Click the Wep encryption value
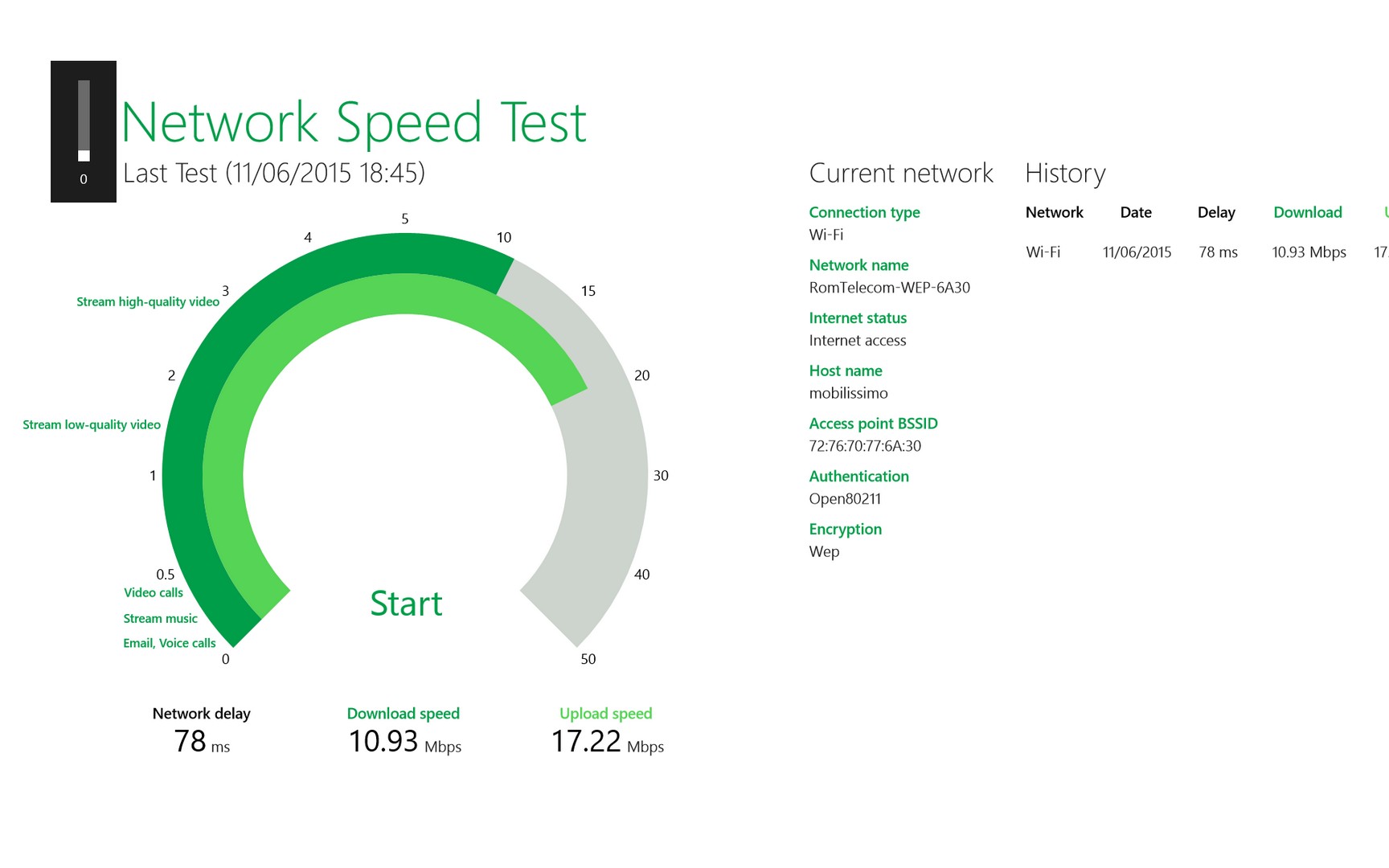Image resolution: width=1389 pixels, height=868 pixels. click(824, 552)
